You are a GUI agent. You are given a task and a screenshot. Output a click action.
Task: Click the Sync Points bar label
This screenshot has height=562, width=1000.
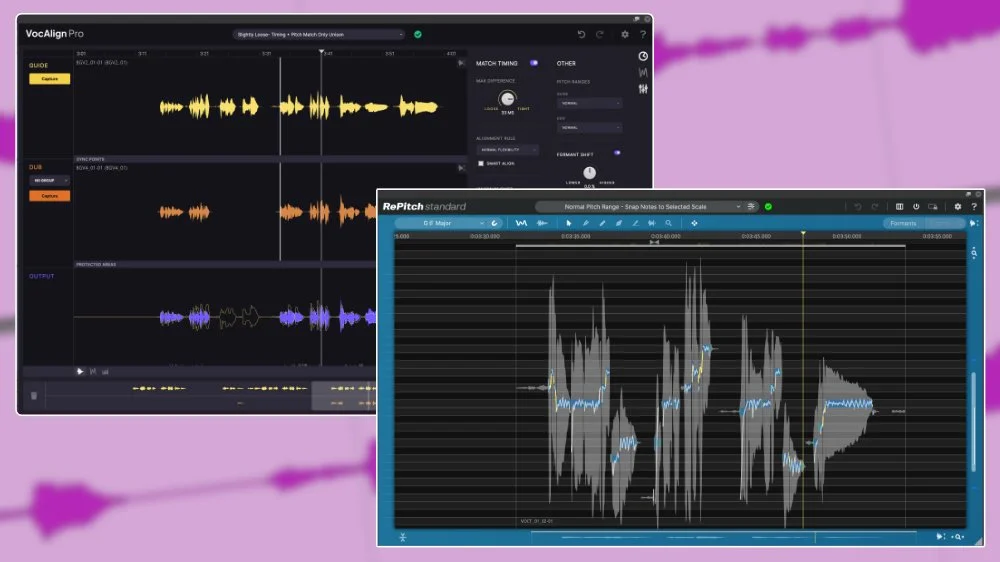click(90, 159)
